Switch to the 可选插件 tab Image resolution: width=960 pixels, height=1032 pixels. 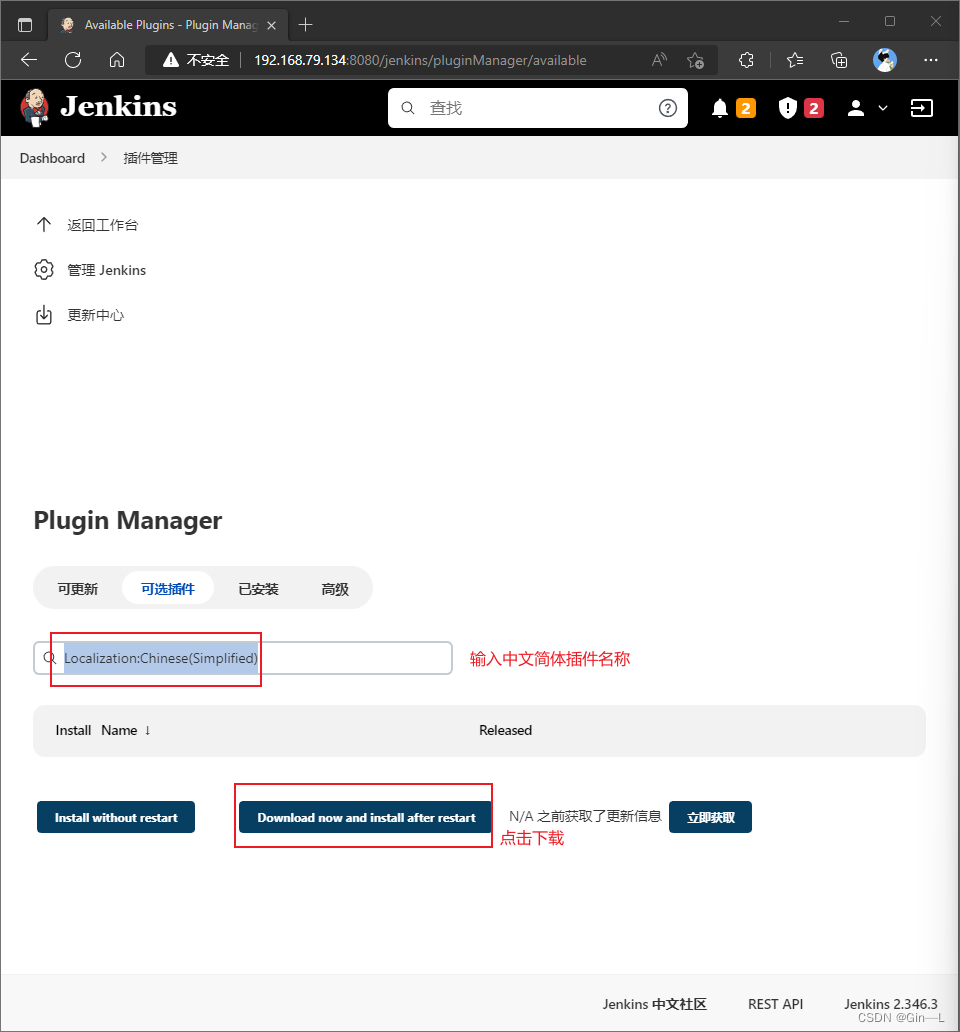168,588
